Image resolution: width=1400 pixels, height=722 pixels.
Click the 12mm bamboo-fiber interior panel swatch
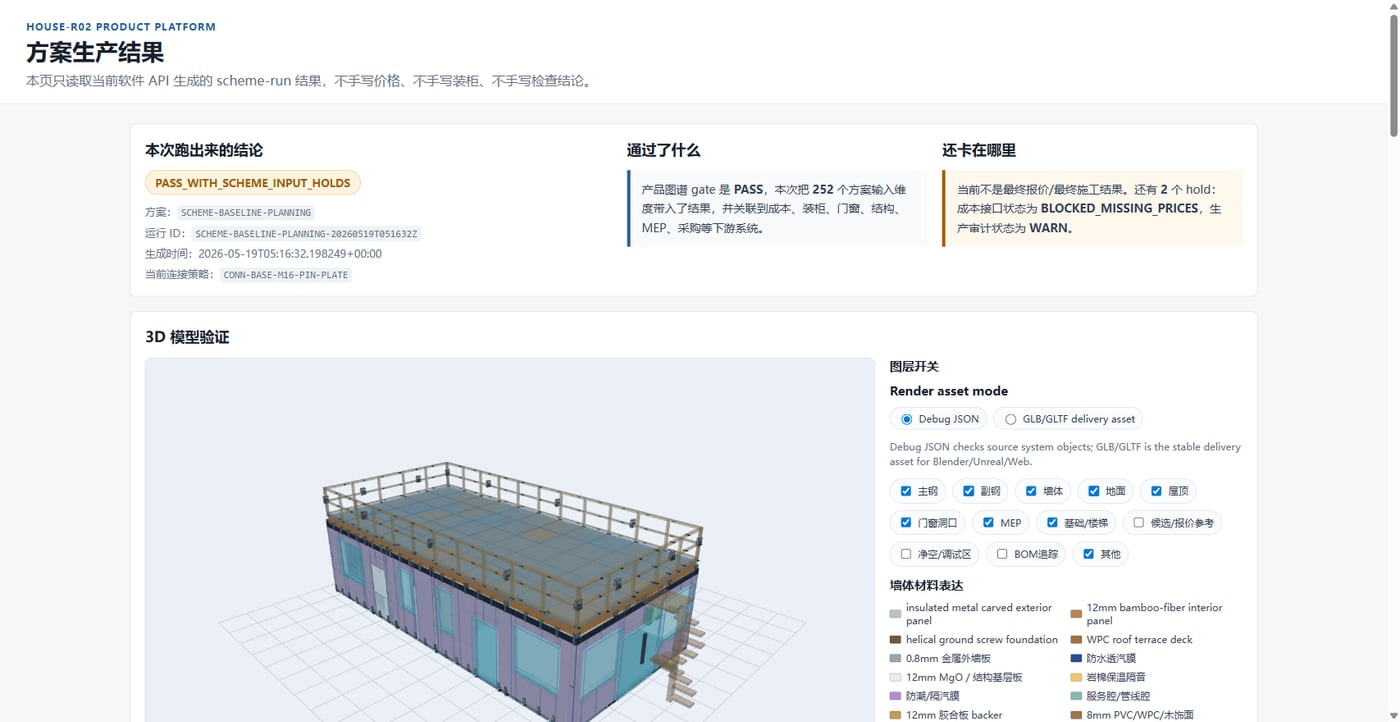1076,614
